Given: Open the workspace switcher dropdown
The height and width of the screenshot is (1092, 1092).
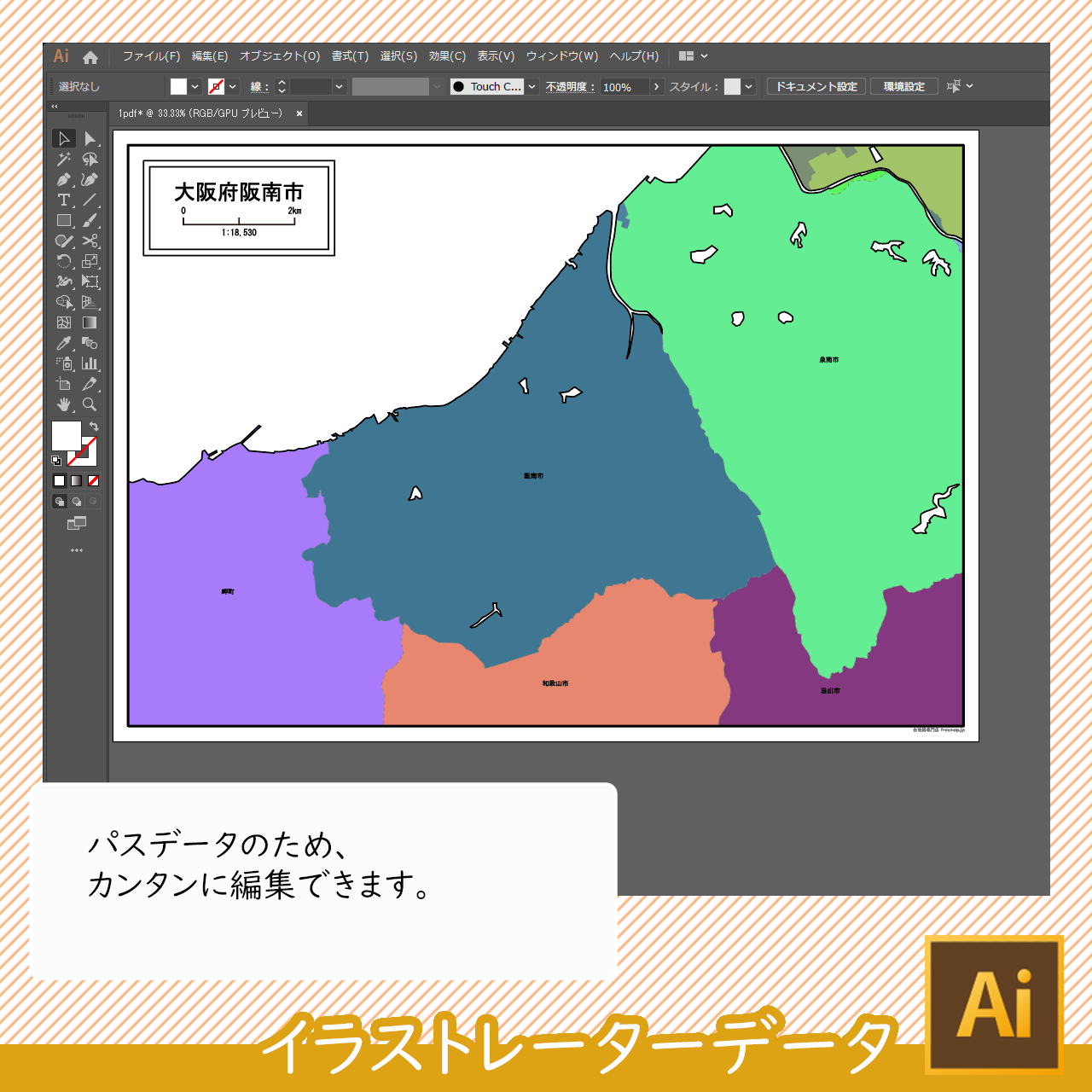Looking at the screenshot, I should (693, 56).
